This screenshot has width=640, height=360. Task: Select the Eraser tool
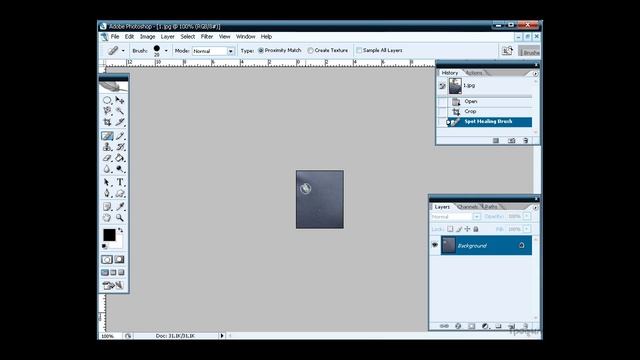click(x=107, y=158)
